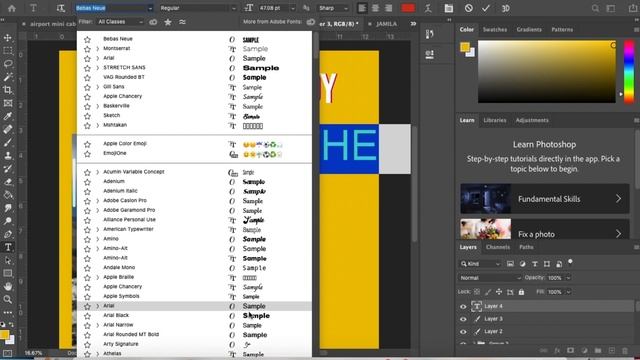Open the layer blending mode Normal dropdown

click(490, 278)
